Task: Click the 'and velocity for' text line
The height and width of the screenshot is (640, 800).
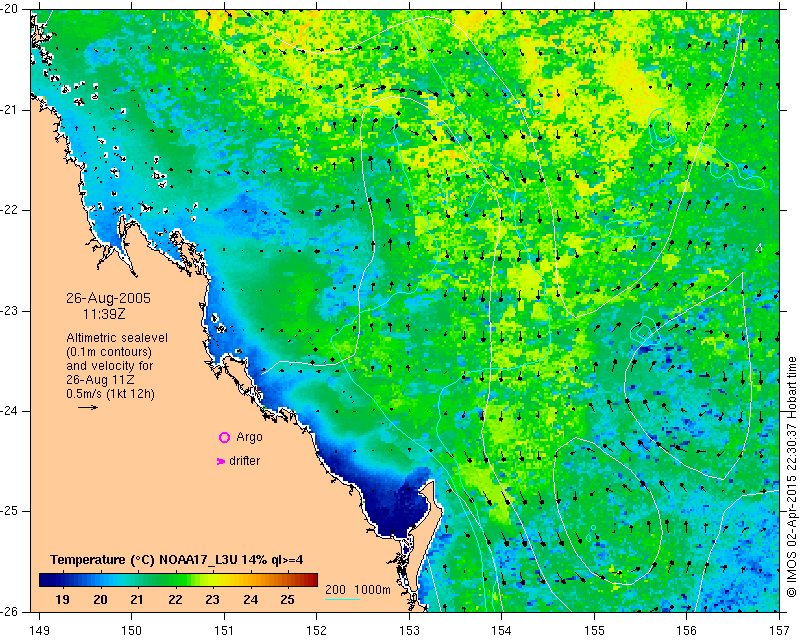Action: [x=109, y=366]
